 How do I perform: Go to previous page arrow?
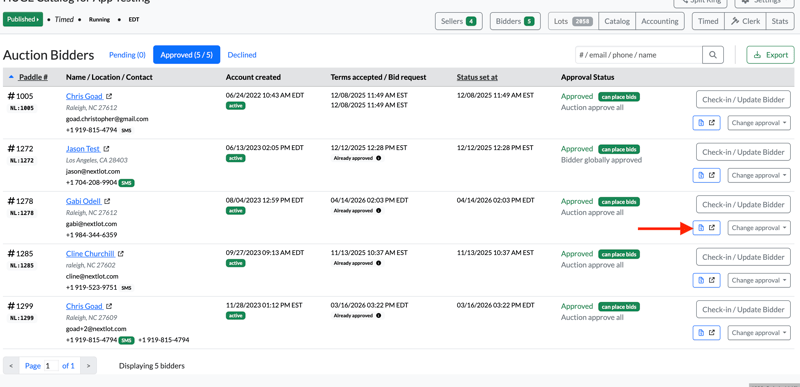click(x=11, y=366)
